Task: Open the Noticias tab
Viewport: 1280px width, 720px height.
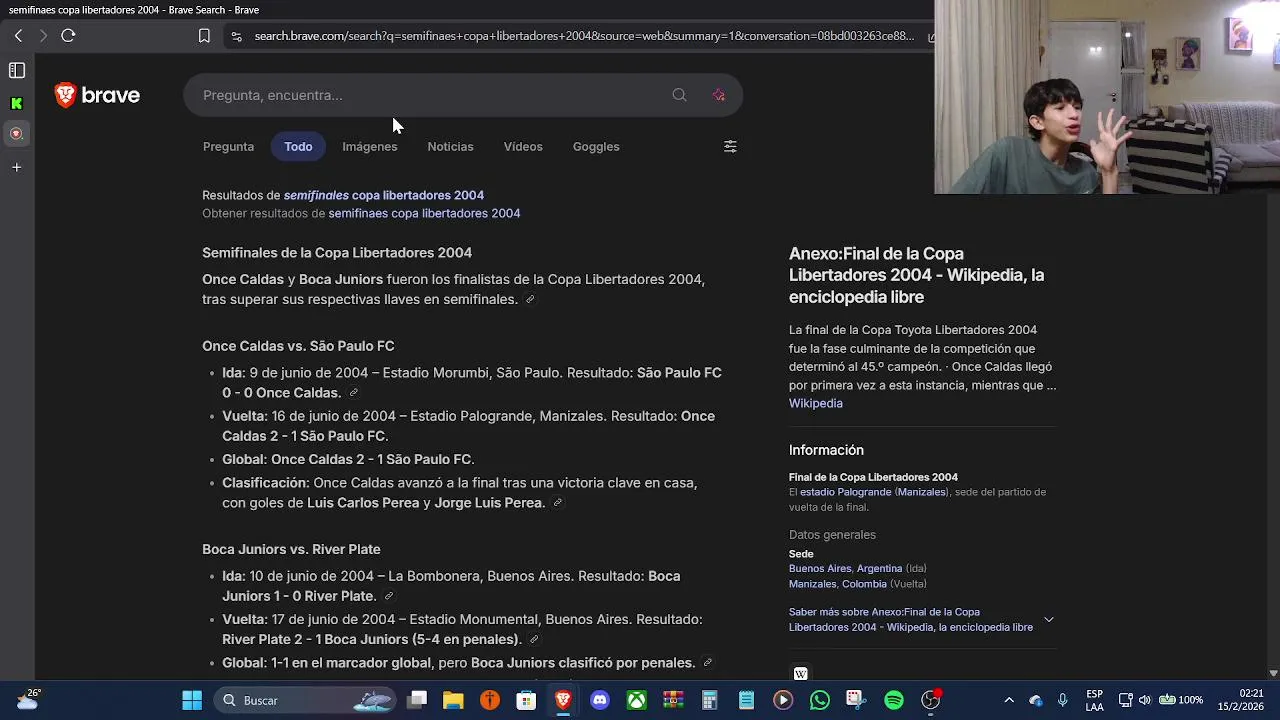Action: point(450,146)
